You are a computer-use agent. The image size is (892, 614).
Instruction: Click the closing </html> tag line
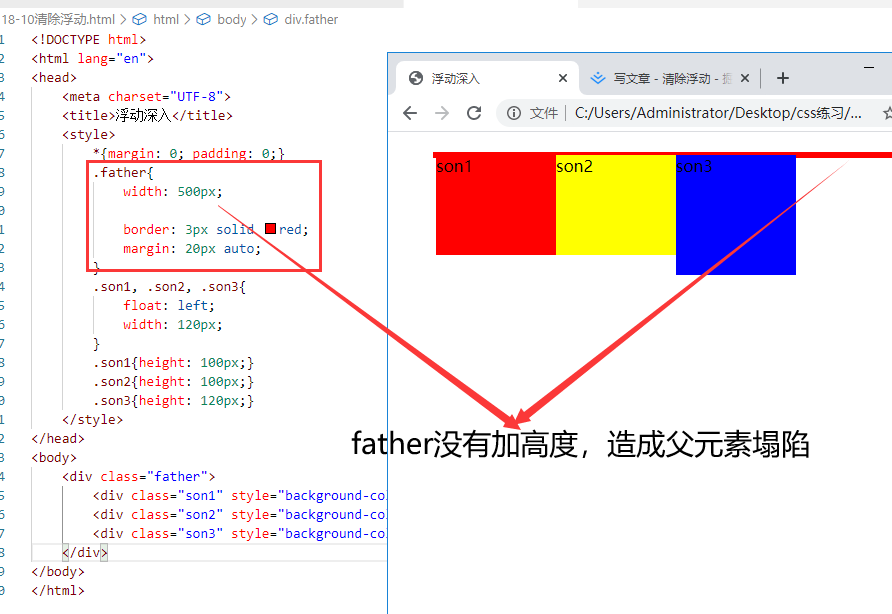57,591
